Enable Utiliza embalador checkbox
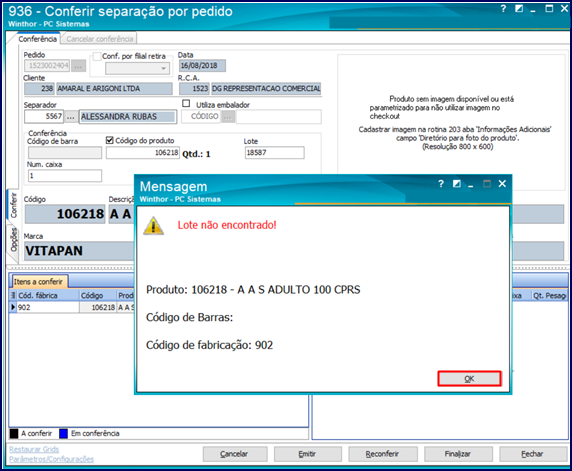Viewport: 572px width, 471px height. pos(186,104)
